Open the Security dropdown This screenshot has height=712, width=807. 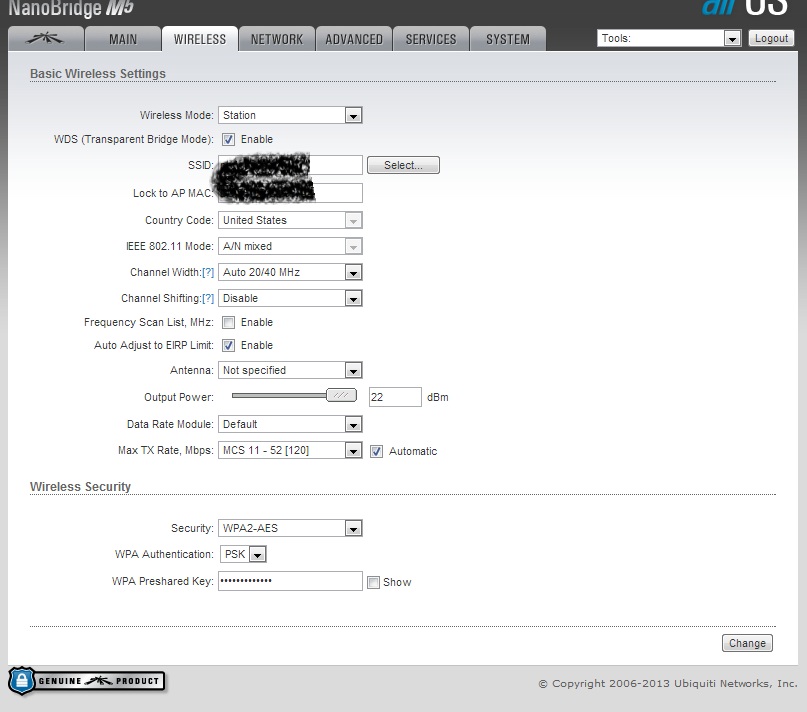290,528
